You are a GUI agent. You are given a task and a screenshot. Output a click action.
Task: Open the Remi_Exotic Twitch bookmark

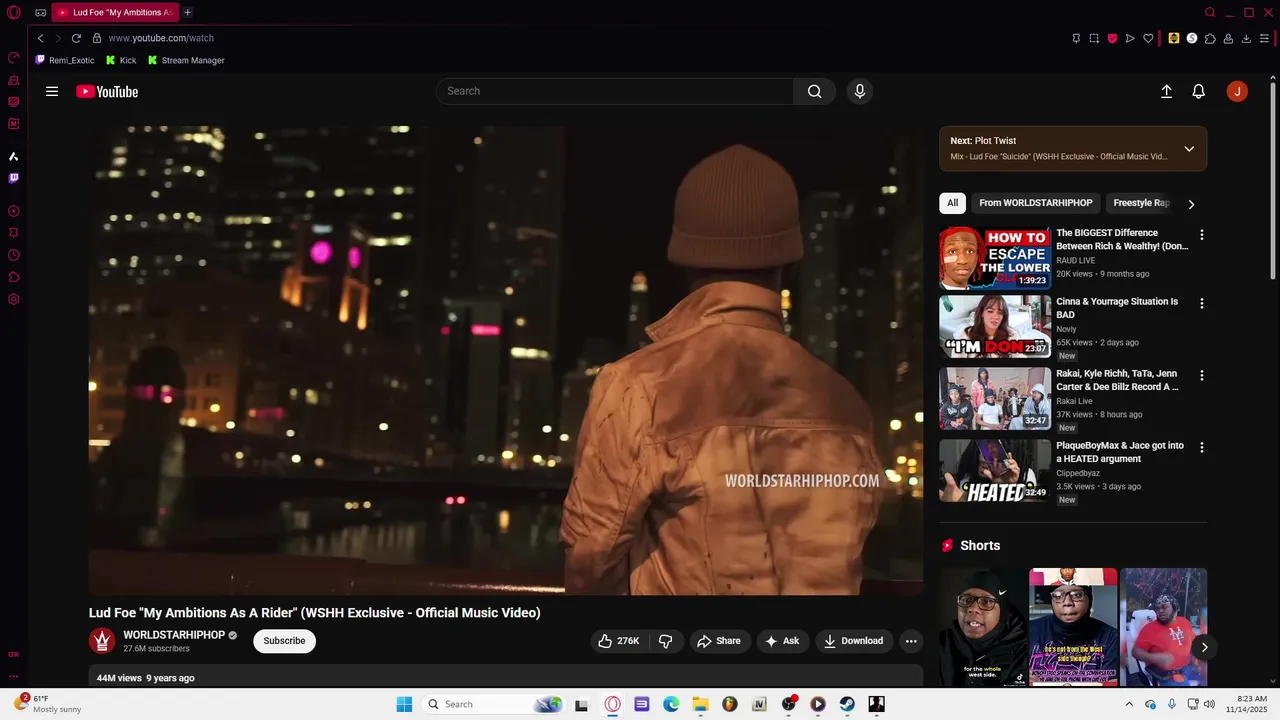tap(65, 60)
